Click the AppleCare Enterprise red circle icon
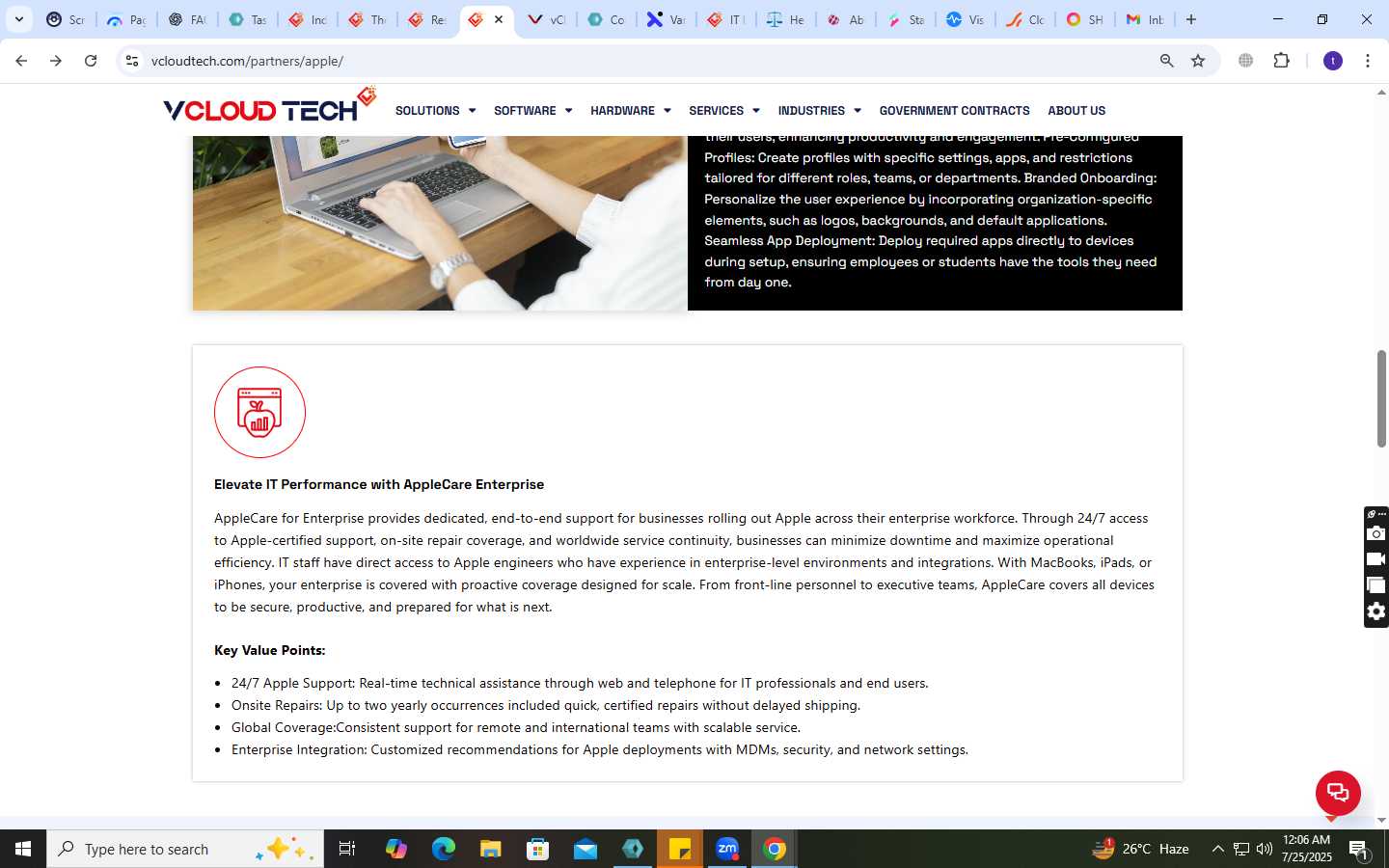 [x=259, y=413]
